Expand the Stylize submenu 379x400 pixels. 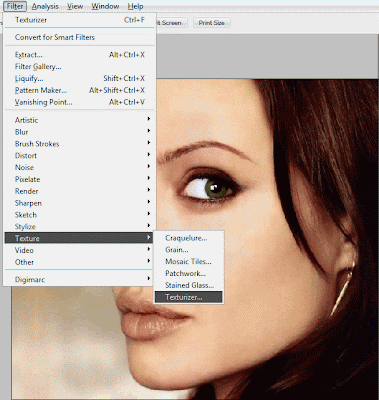[x=80, y=227]
